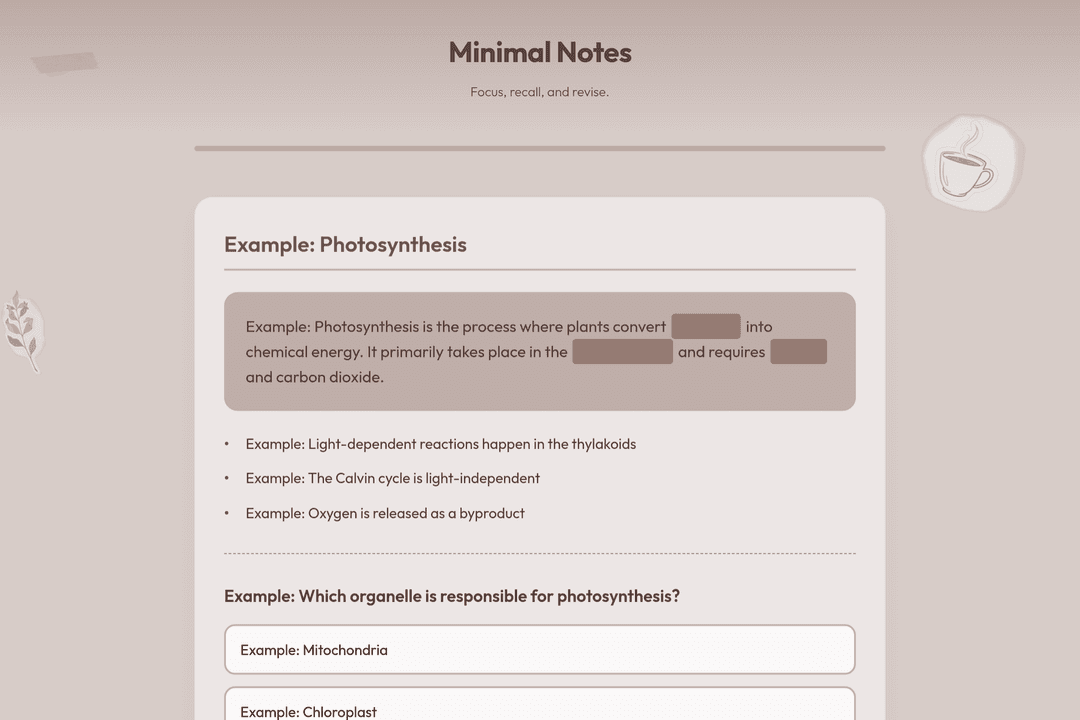Reveal the first hidden blank after 'plants convert'
The width and height of the screenshot is (1080, 720).
tap(705, 327)
